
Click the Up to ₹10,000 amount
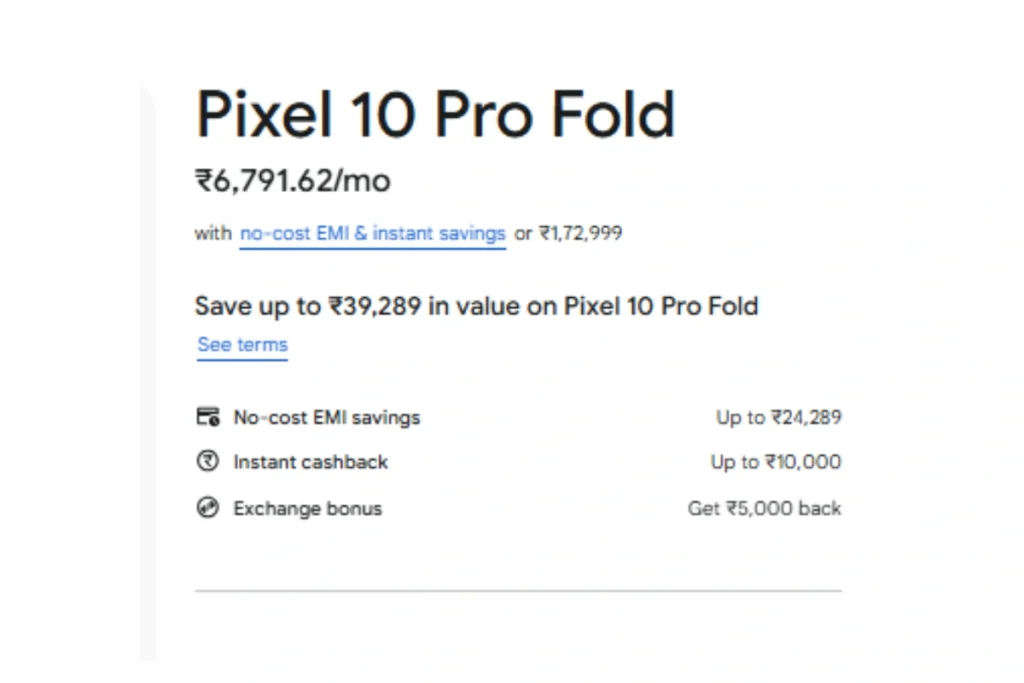775,463
